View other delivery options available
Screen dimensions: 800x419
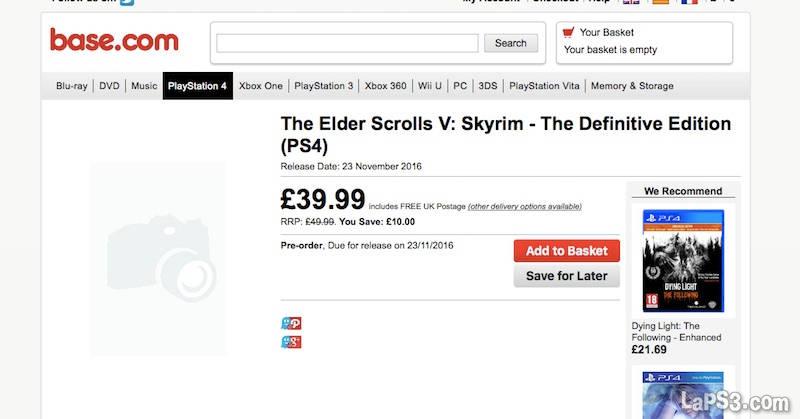tap(524, 207)
